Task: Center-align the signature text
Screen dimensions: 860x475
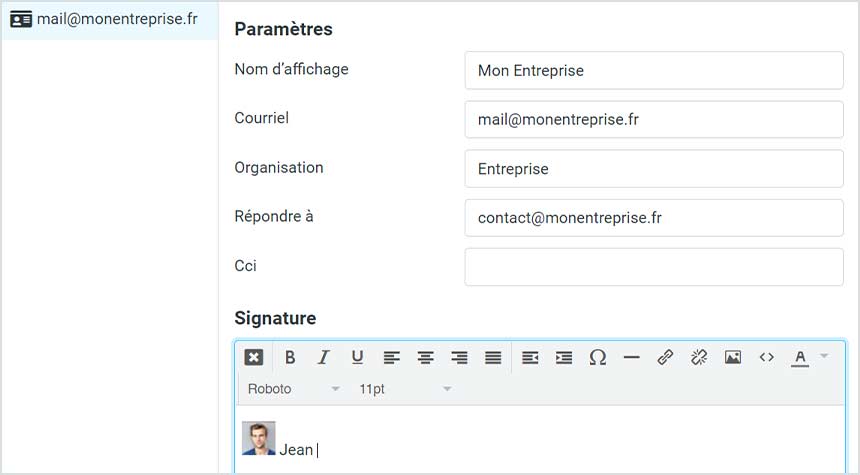Action: (x=425, y=358)
